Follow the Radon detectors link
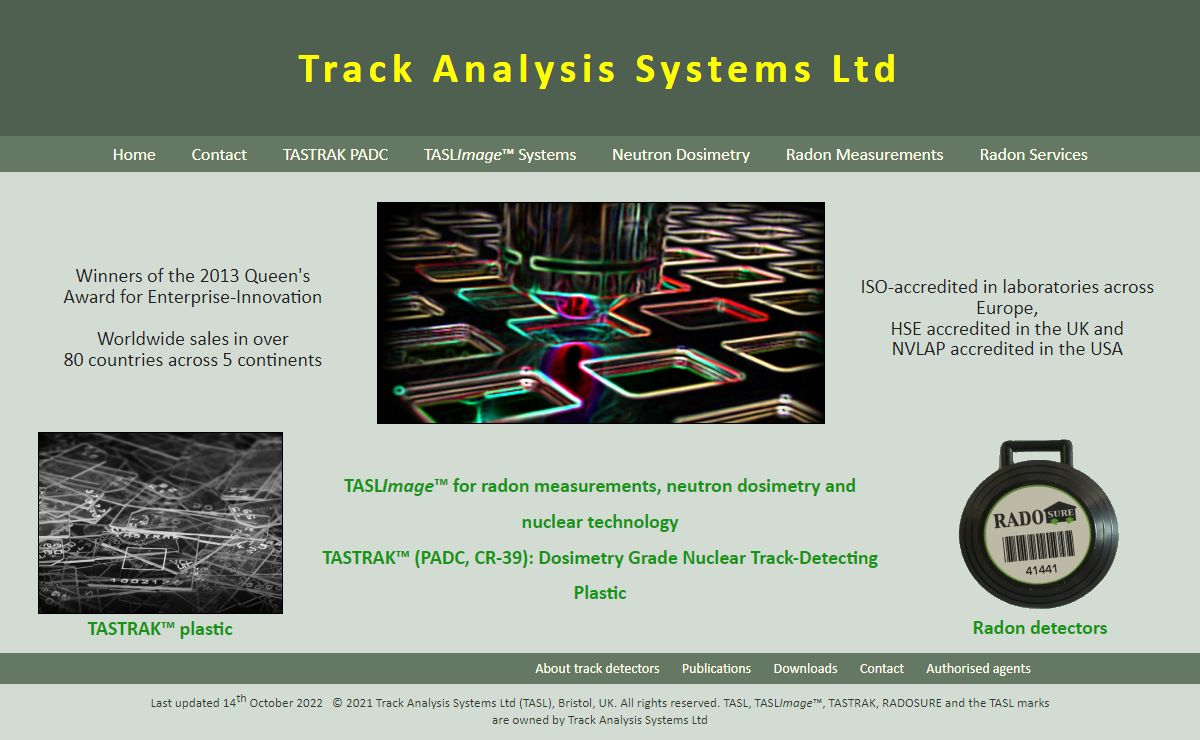The image size is (1200, 740). tap(1040, 628)
